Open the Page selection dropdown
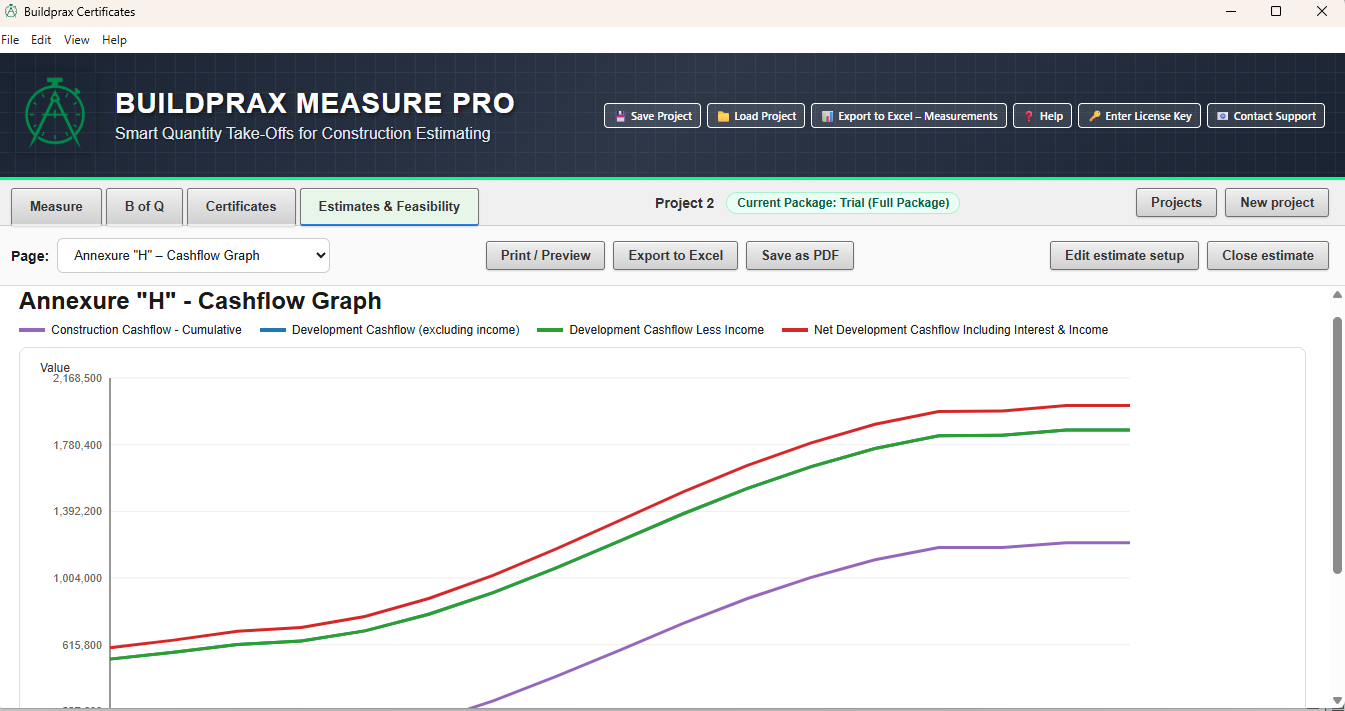This screenshot has width=1345, height=711. tap(193, 256)
